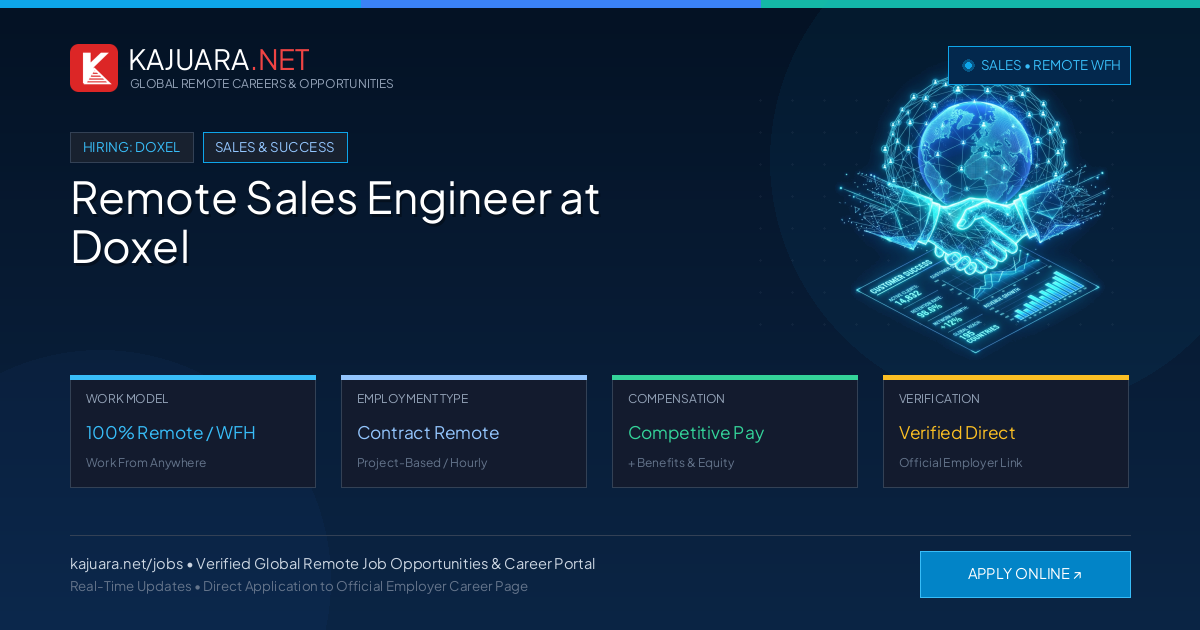Click the KAJUARA.NET site name

pos(219,60)
